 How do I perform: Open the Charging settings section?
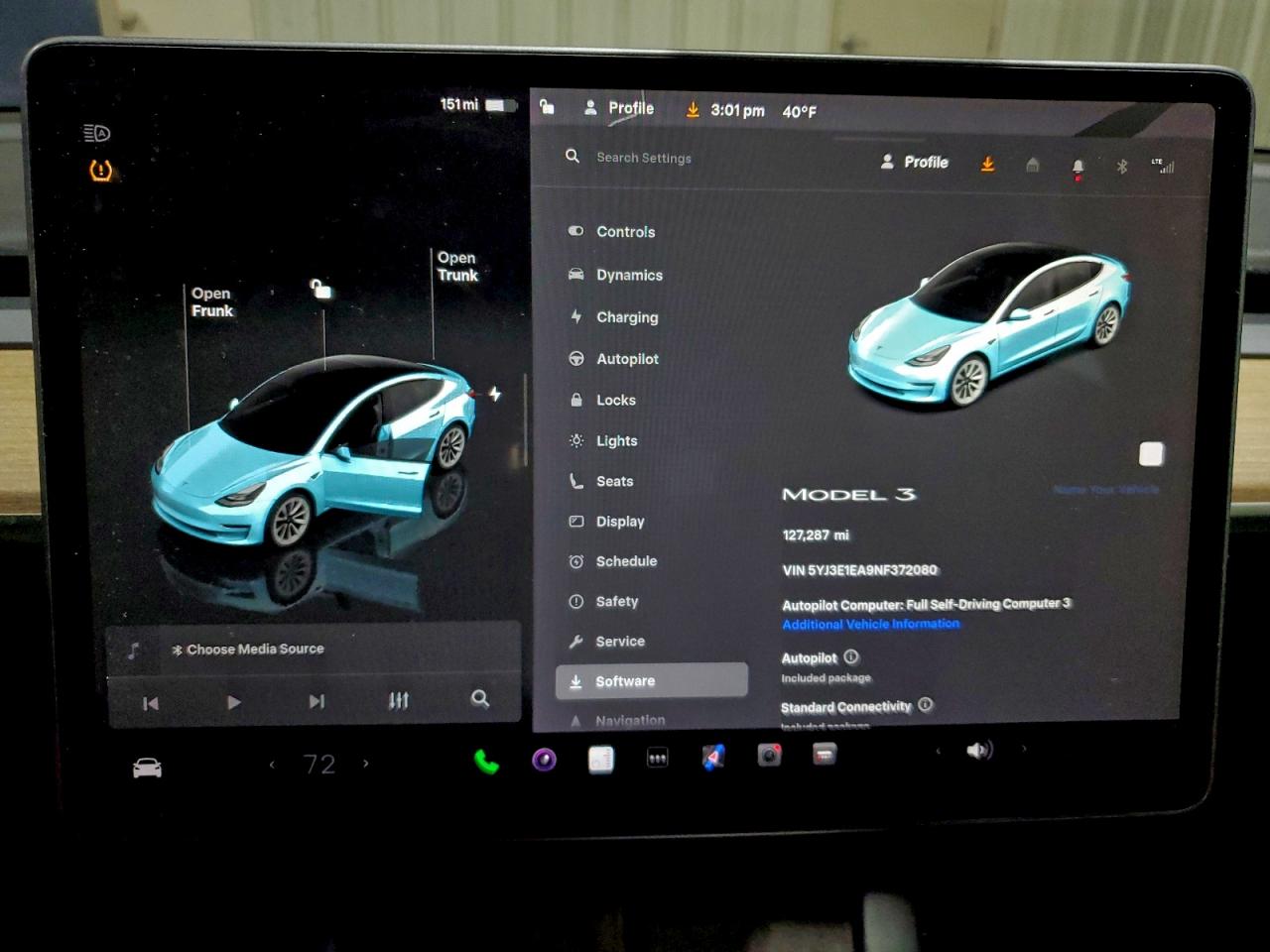(x=626, y=317)
